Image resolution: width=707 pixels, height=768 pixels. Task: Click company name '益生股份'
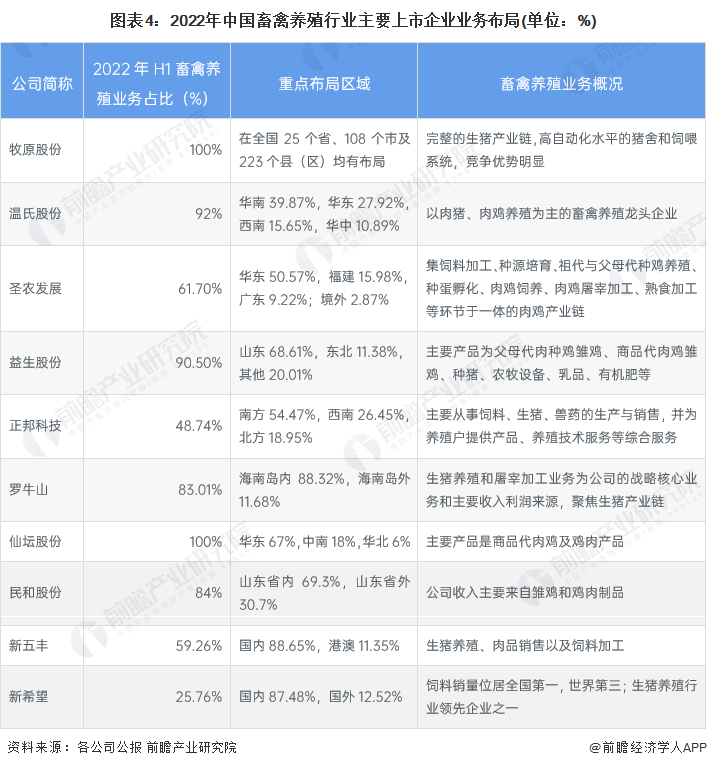point(35,362)
